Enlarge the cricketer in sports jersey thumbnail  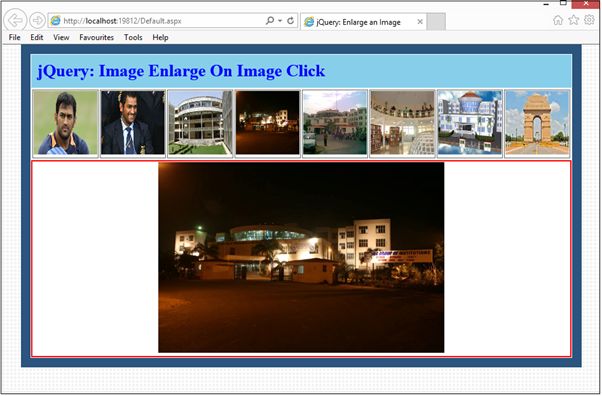point(66,123)
